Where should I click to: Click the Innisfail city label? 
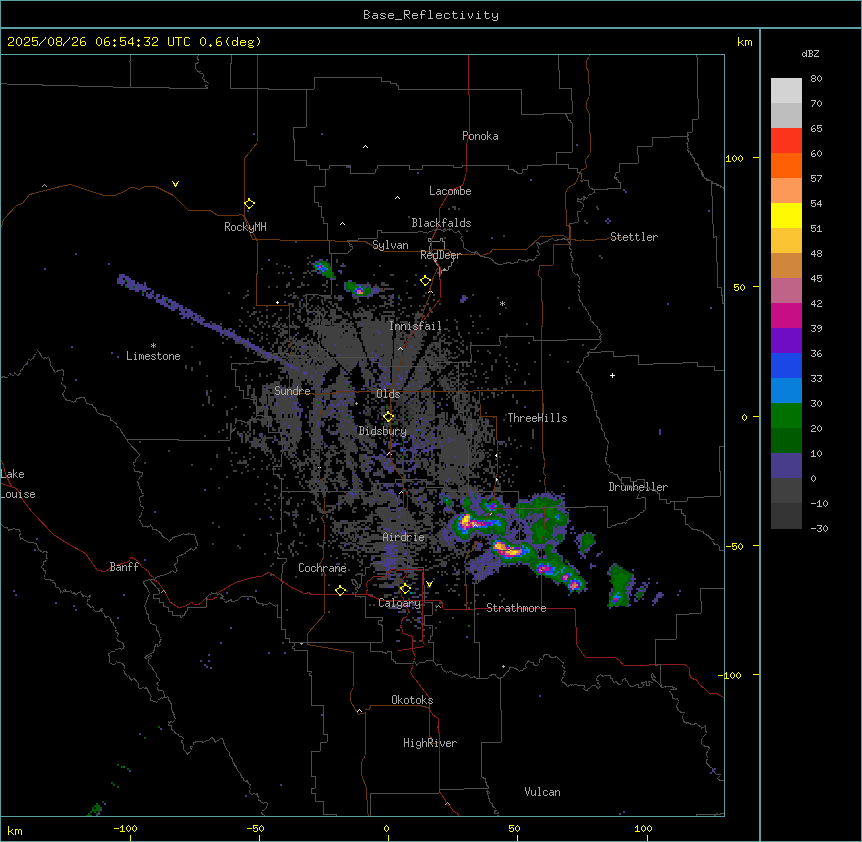pyautogui.click(x=415, y=326)
